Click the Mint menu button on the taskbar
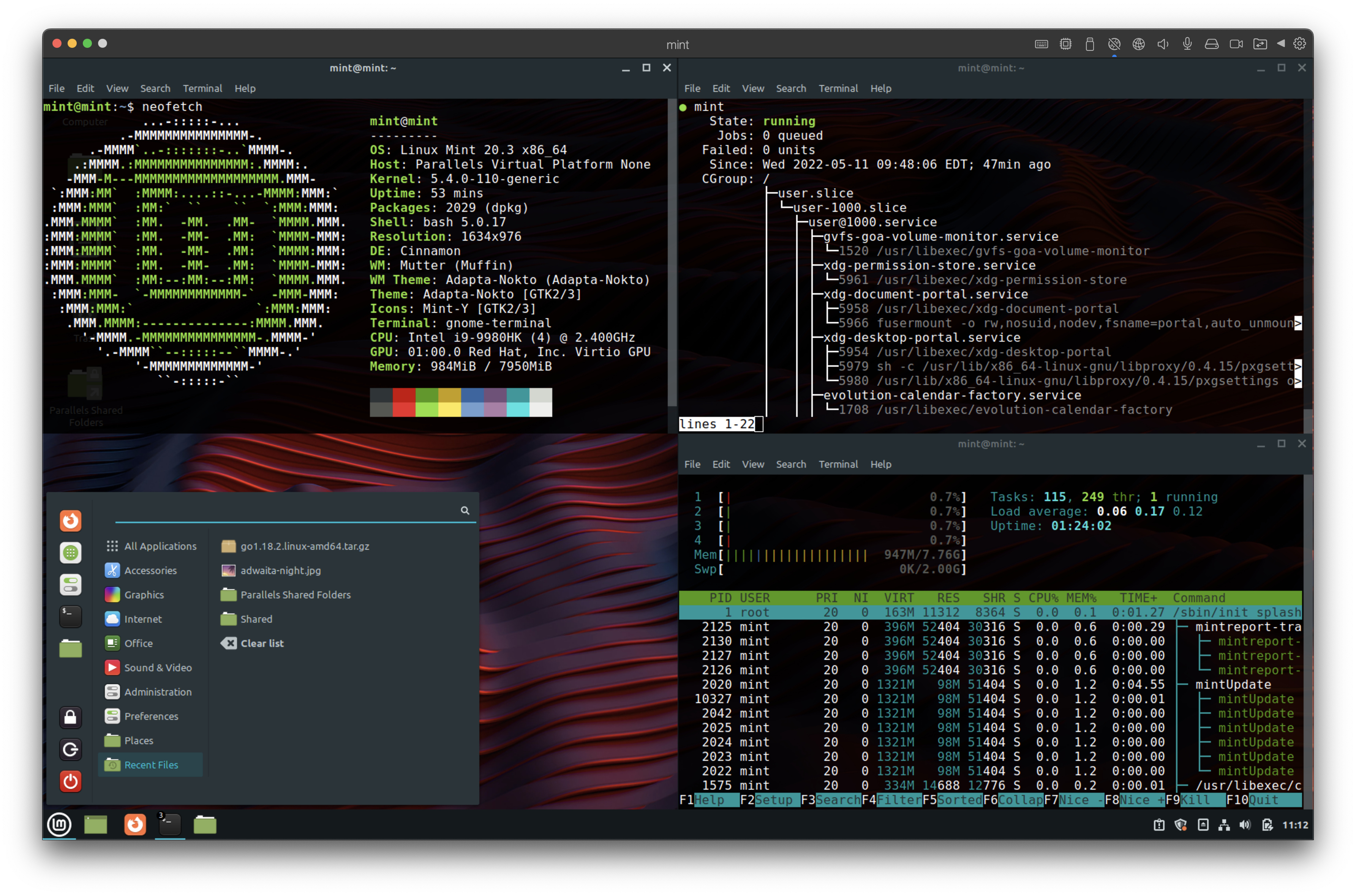This screenshot has height=896, width=1356. coord(60,825)
